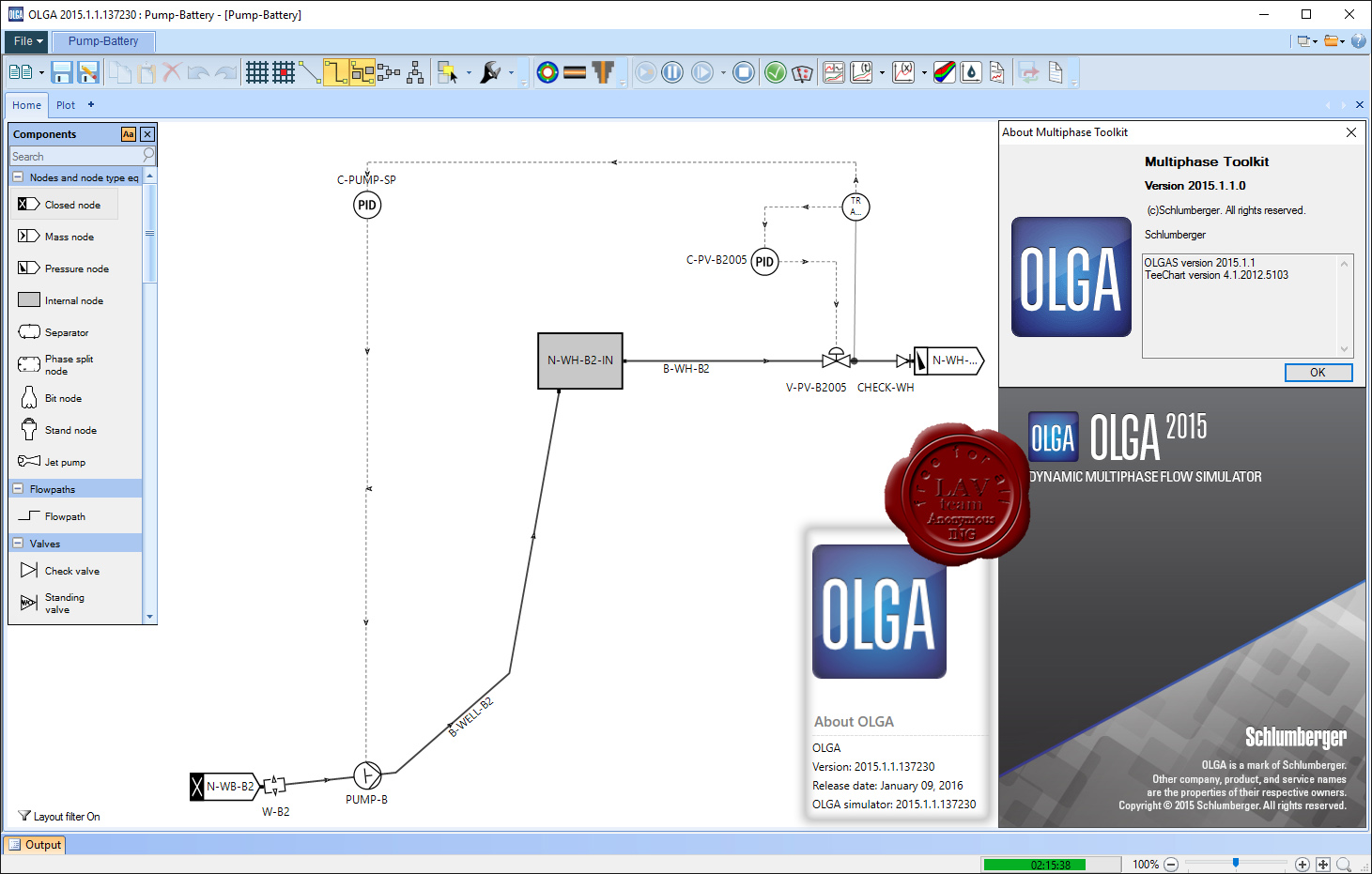Image resolution: width=1372 pixels, height=874 pixels.
Task: Toggle orthogonal line connection mode
Action: click(336, 72)
